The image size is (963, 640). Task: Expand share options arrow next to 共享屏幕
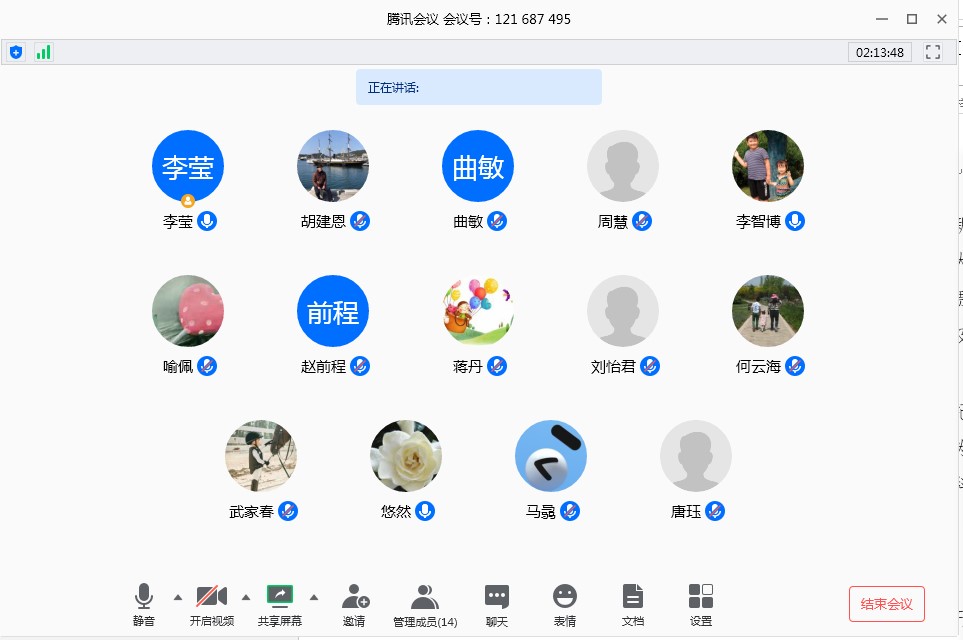click(x=314, y=597)
